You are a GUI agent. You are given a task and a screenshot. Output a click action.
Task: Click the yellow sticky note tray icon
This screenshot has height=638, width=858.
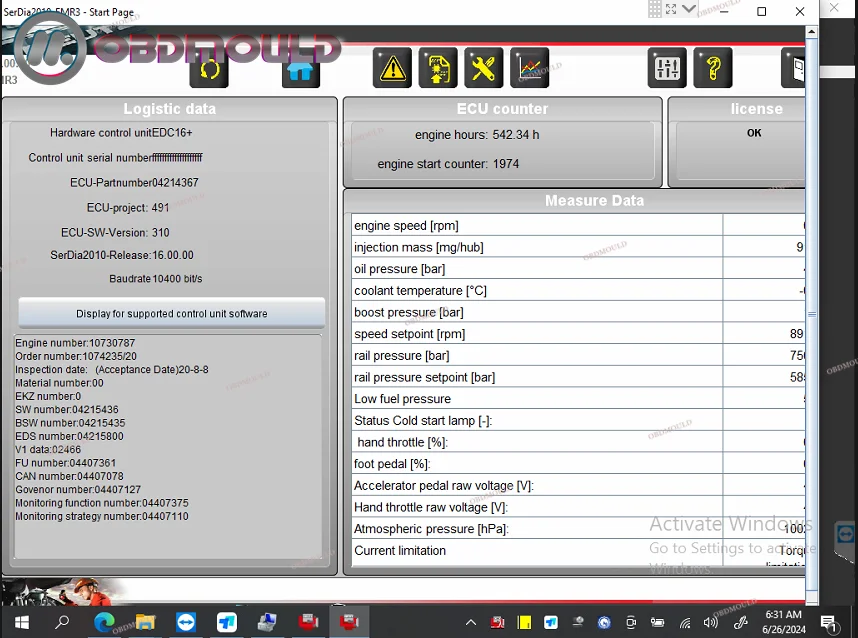pos(524,622)
